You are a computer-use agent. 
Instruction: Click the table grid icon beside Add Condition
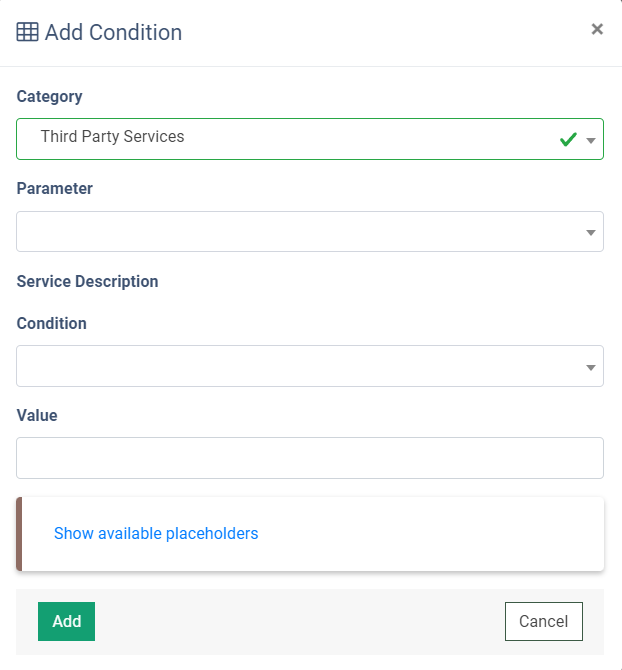(x=27, y=32)
